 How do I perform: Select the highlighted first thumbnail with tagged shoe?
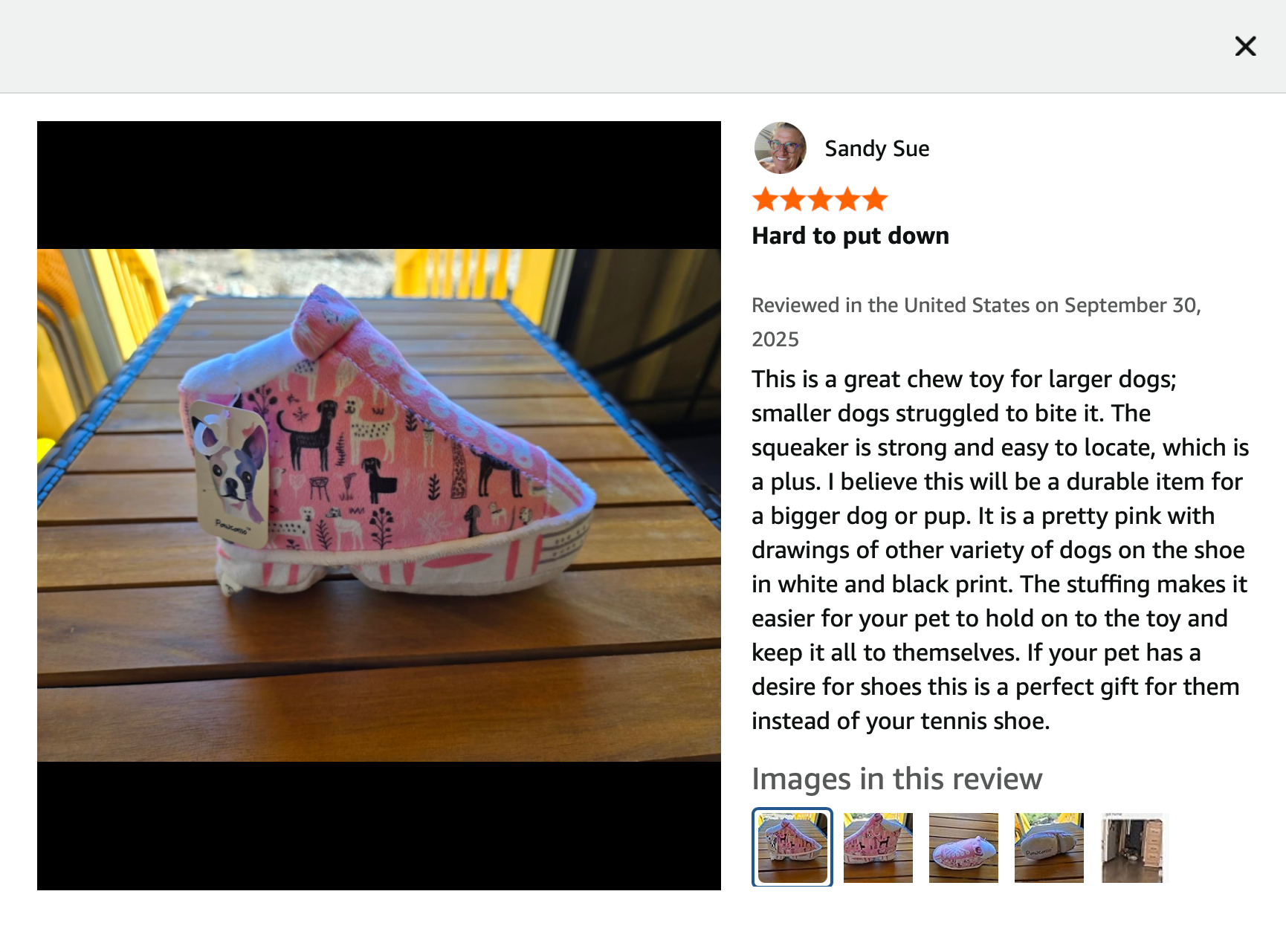(792, 847)
